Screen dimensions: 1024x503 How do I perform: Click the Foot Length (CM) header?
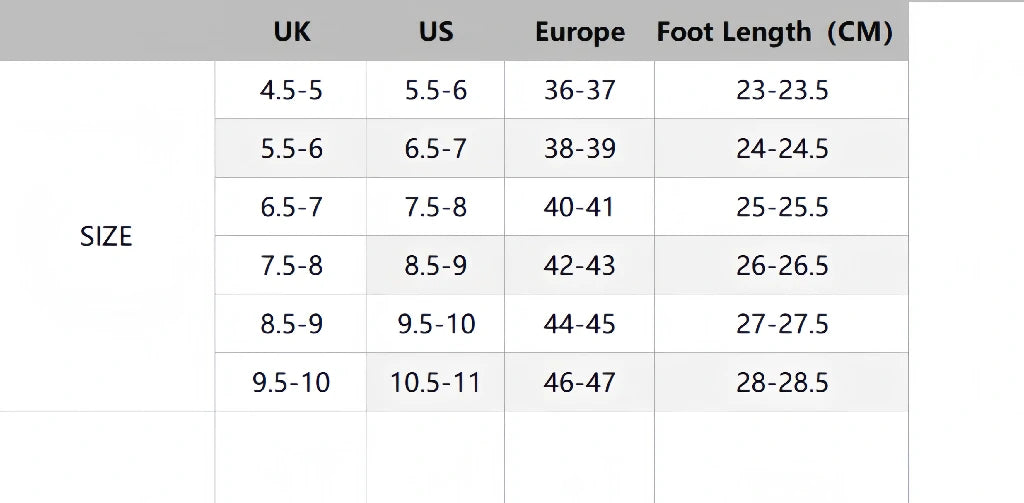774,32
